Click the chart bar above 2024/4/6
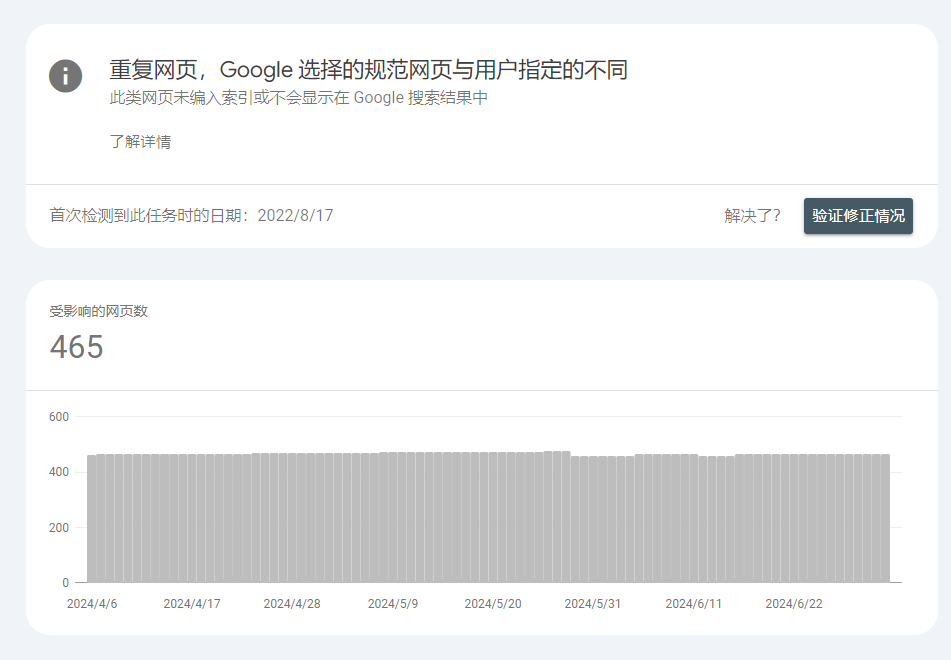This screenshot has width=951, height=660. point(92,519)
